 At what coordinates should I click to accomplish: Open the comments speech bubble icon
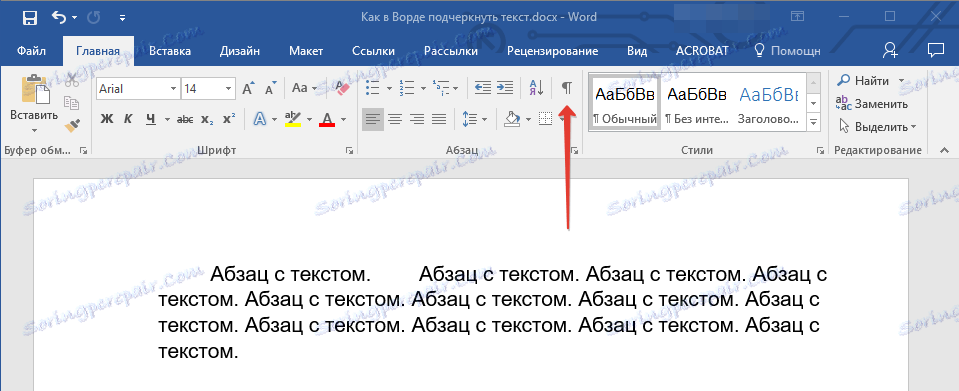pyautogui.click(x=935, y=51)
